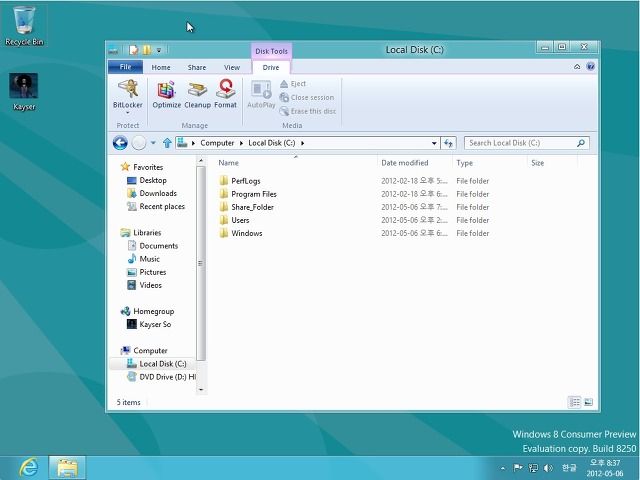640x480 pixels.
Task: Open the BitLocker drive tool
Action: (128, 94)
